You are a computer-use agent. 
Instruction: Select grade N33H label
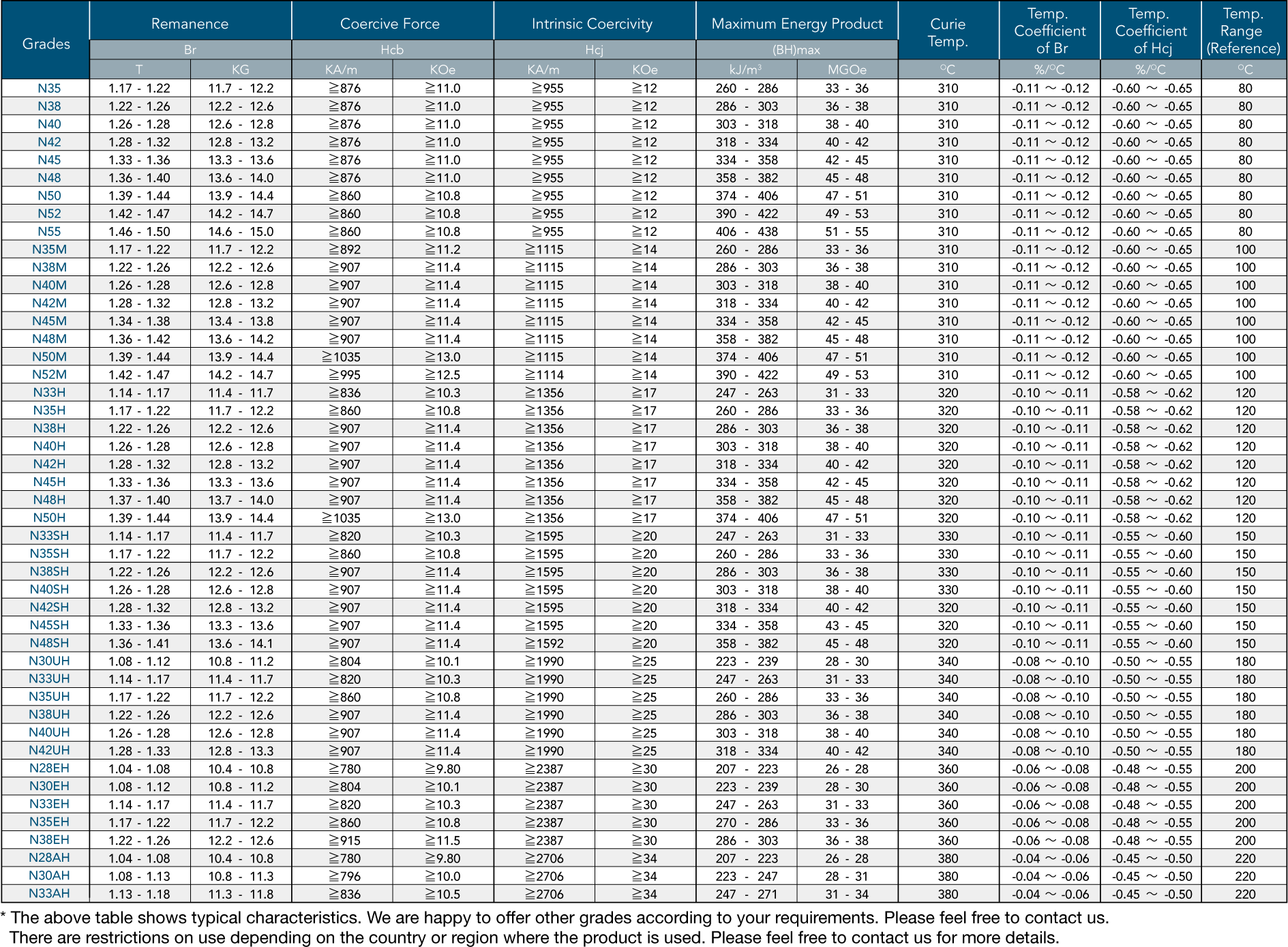tap(49, 393)
